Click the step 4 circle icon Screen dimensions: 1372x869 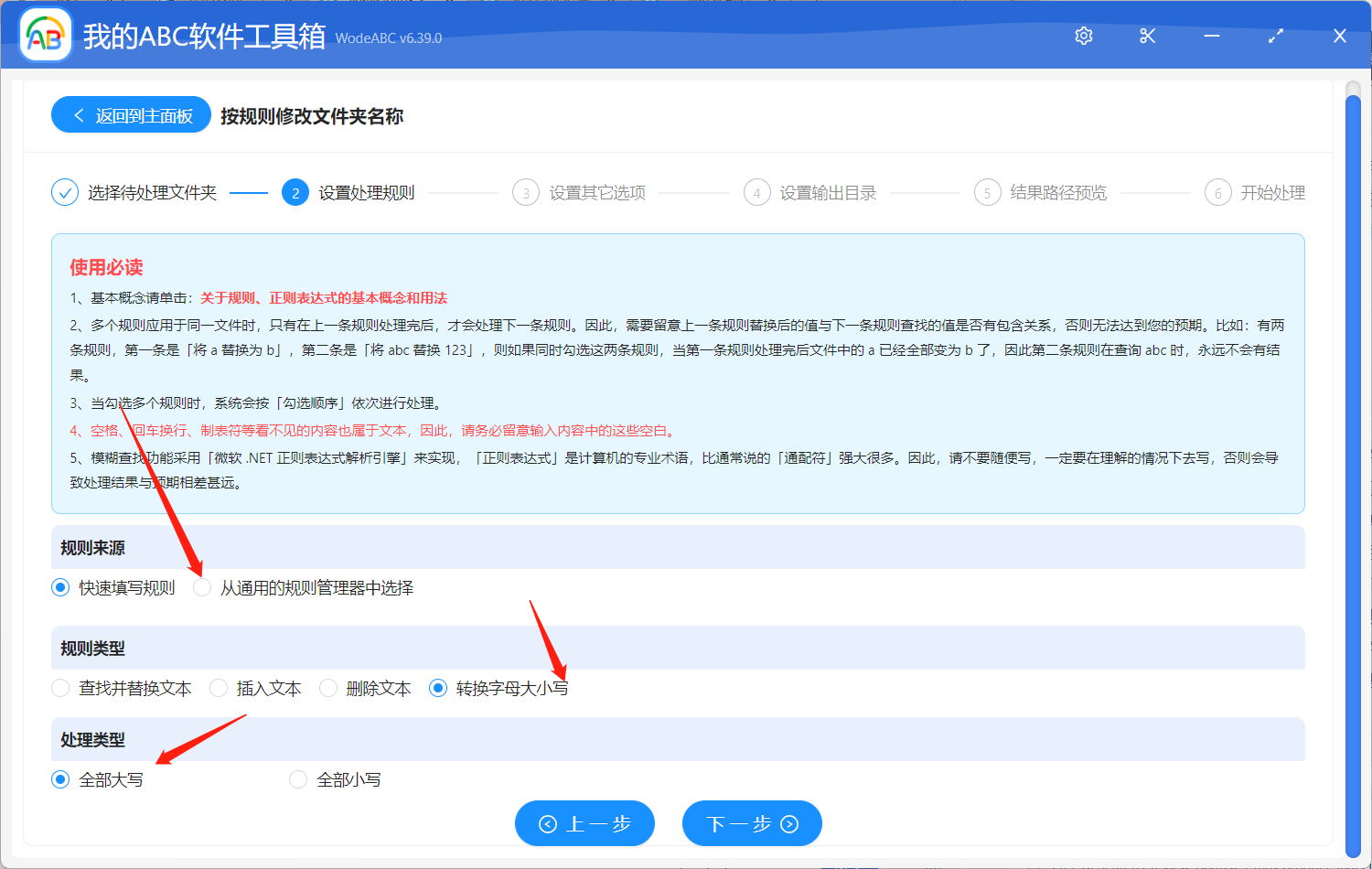pyautogui.click(x=756, y=192)
